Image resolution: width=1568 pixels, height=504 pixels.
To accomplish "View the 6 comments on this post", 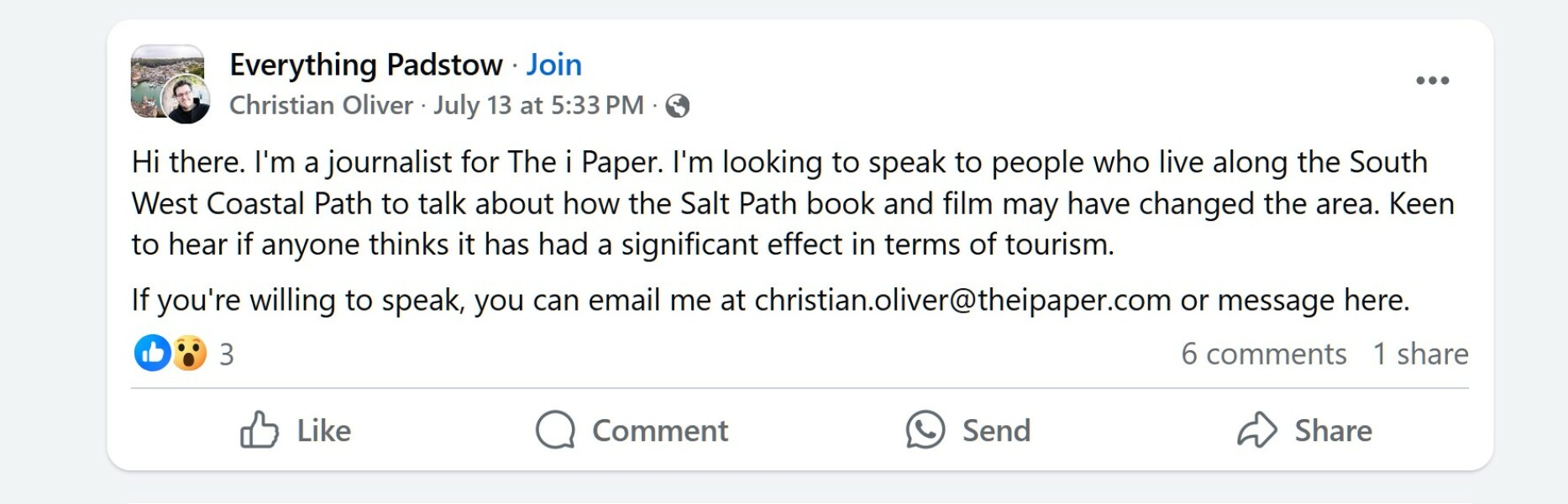I will 1265,354.
